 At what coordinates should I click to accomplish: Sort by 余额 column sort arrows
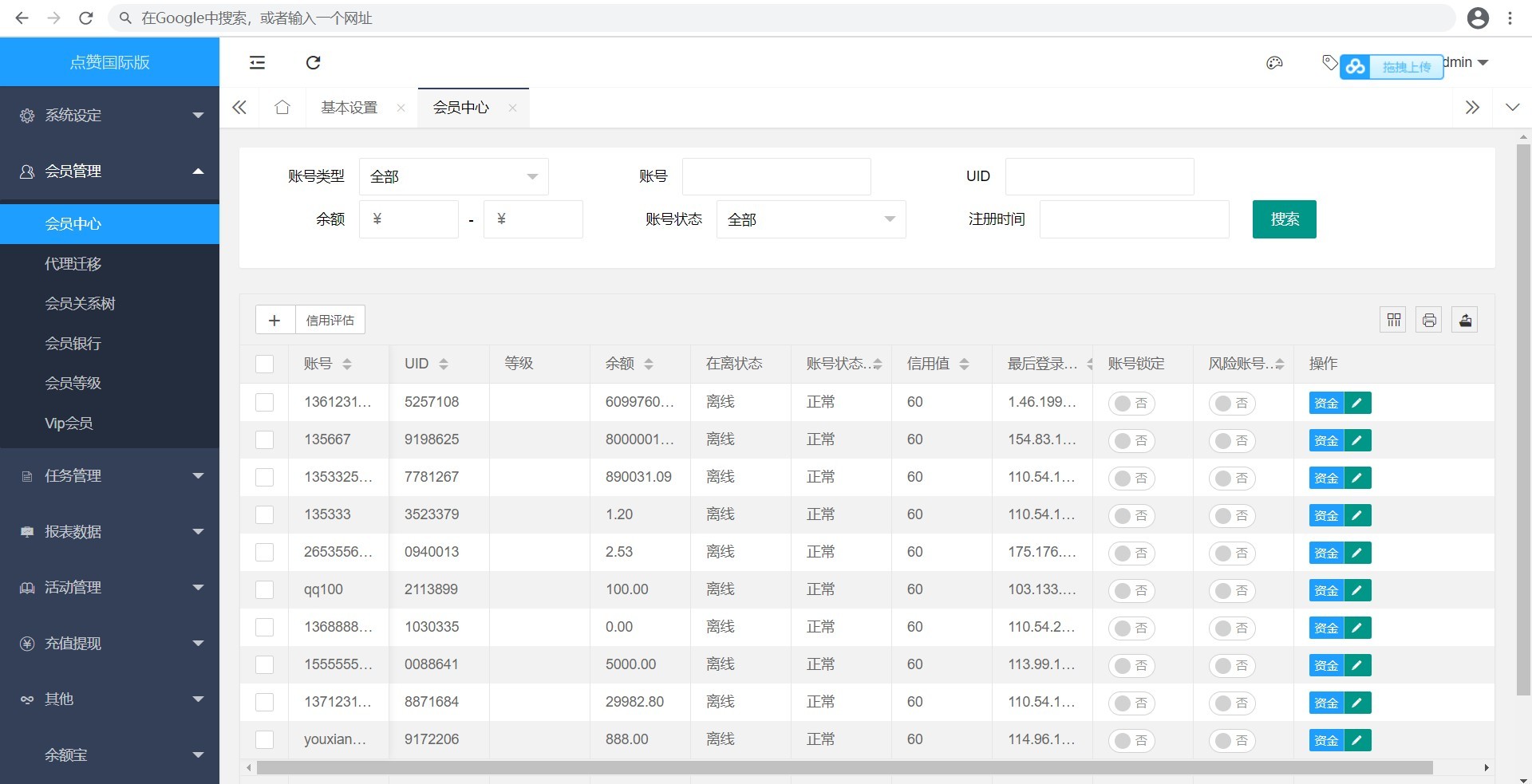point(649,364)
